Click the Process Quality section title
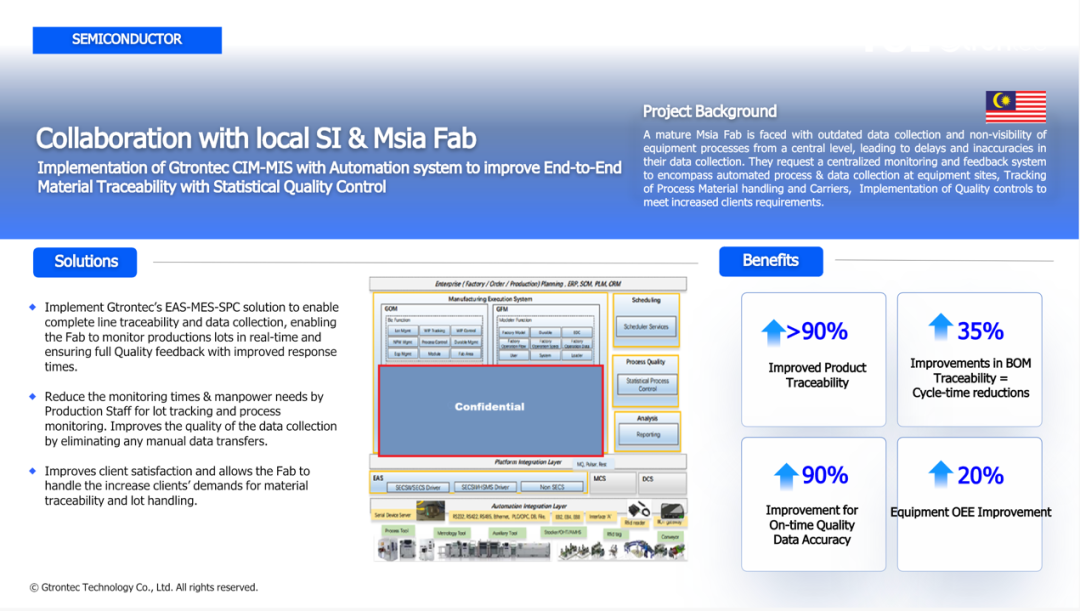Screen dimensions: 1080x611 [x=645, y=362]
